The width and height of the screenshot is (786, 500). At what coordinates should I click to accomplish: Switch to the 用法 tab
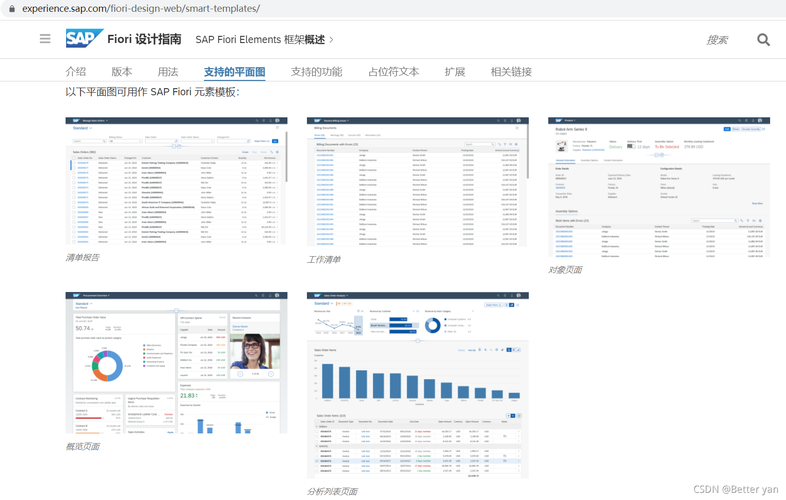click(x=168, y=72)
